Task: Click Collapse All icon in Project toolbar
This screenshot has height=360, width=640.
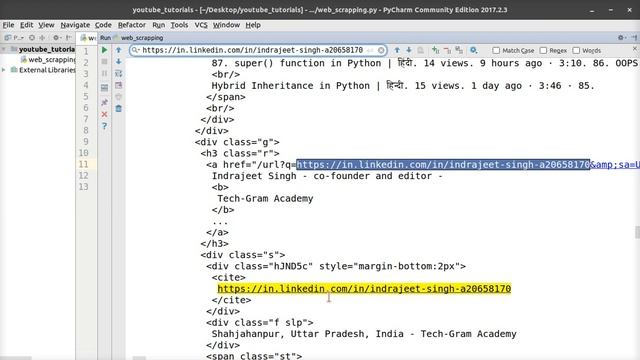Action: pyautogui.click(x=42, y=38)
